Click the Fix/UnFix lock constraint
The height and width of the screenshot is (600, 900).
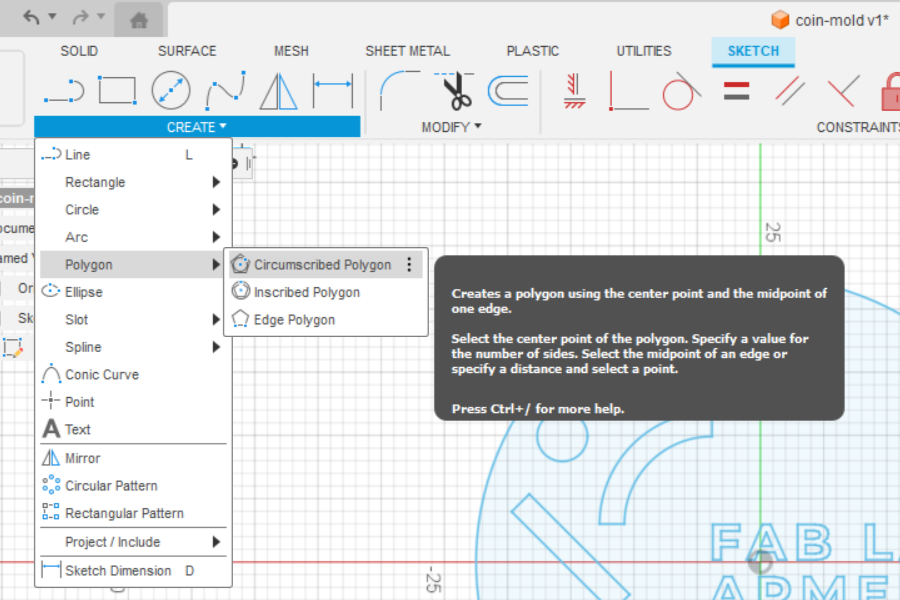888,92
